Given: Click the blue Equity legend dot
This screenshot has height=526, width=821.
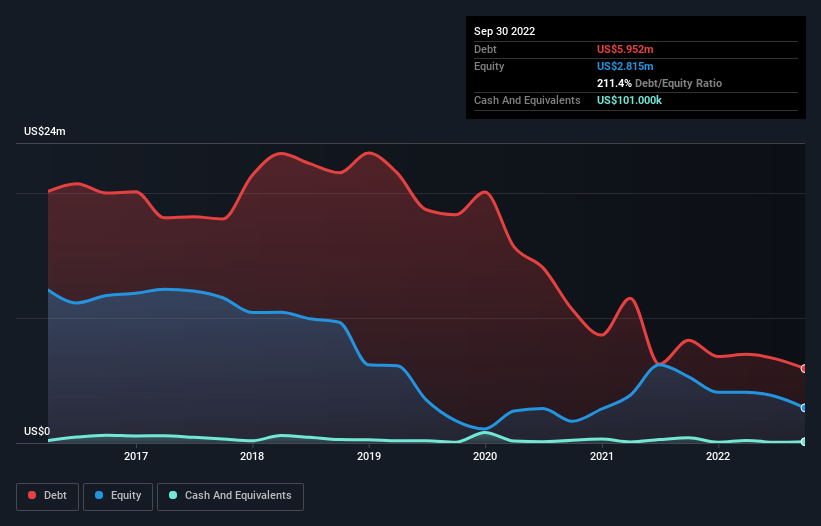Looking at the screenshot, I should click(x=98, y=495).
